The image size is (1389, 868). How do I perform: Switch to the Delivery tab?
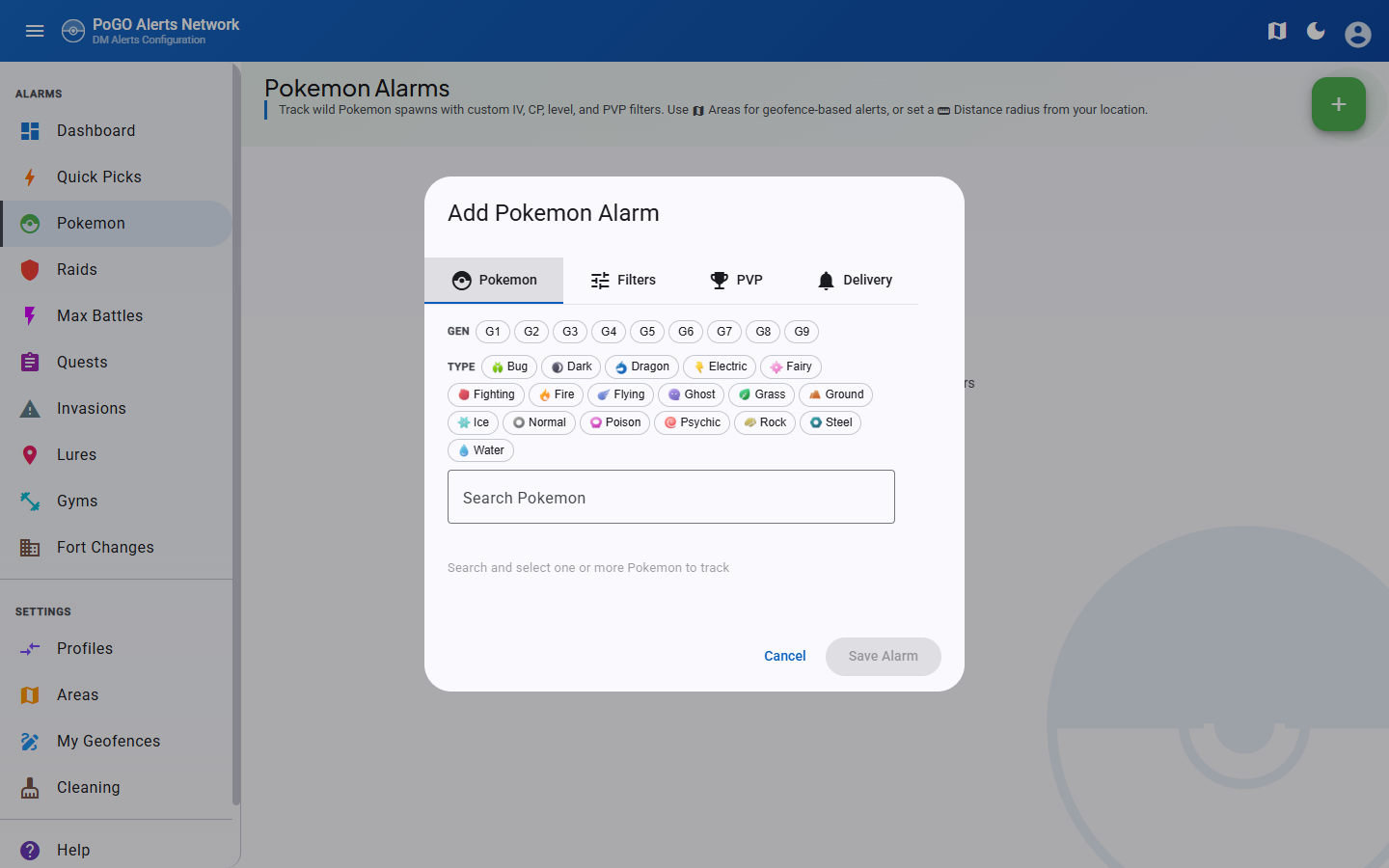854,281
